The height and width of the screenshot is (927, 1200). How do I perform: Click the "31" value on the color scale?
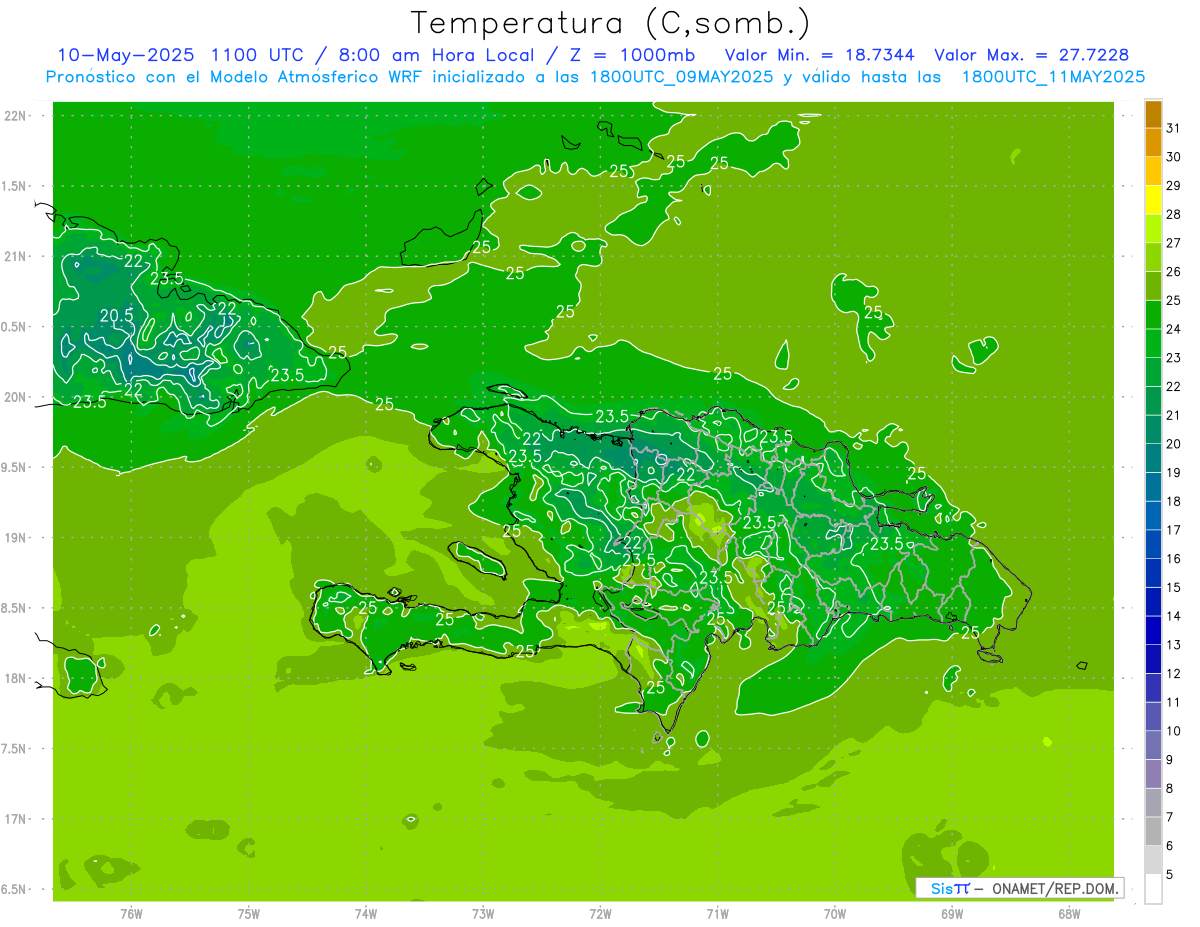pos(1174,127)
